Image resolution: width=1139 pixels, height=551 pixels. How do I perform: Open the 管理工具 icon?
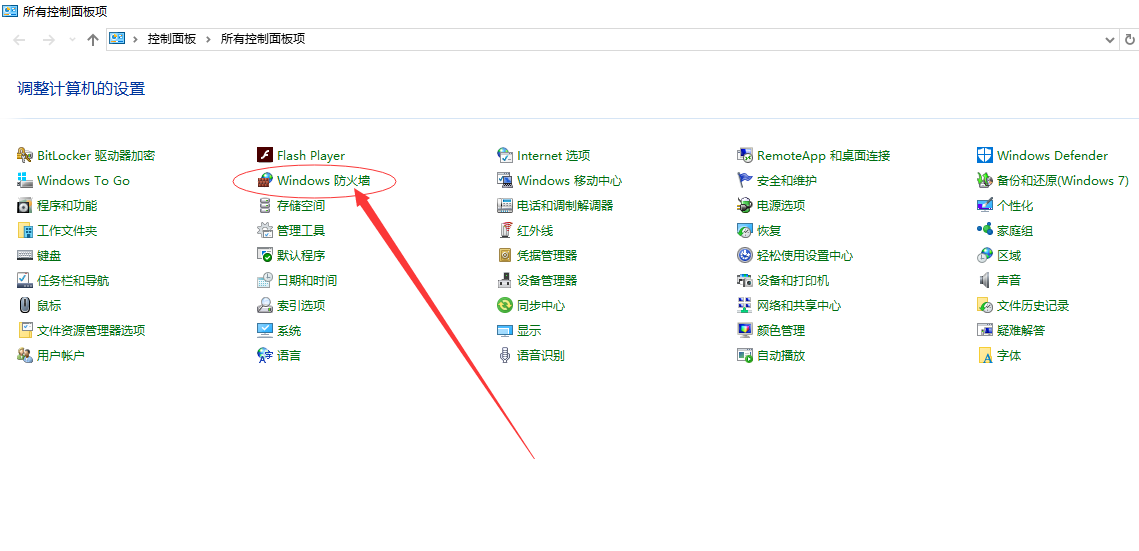[264, 231]
